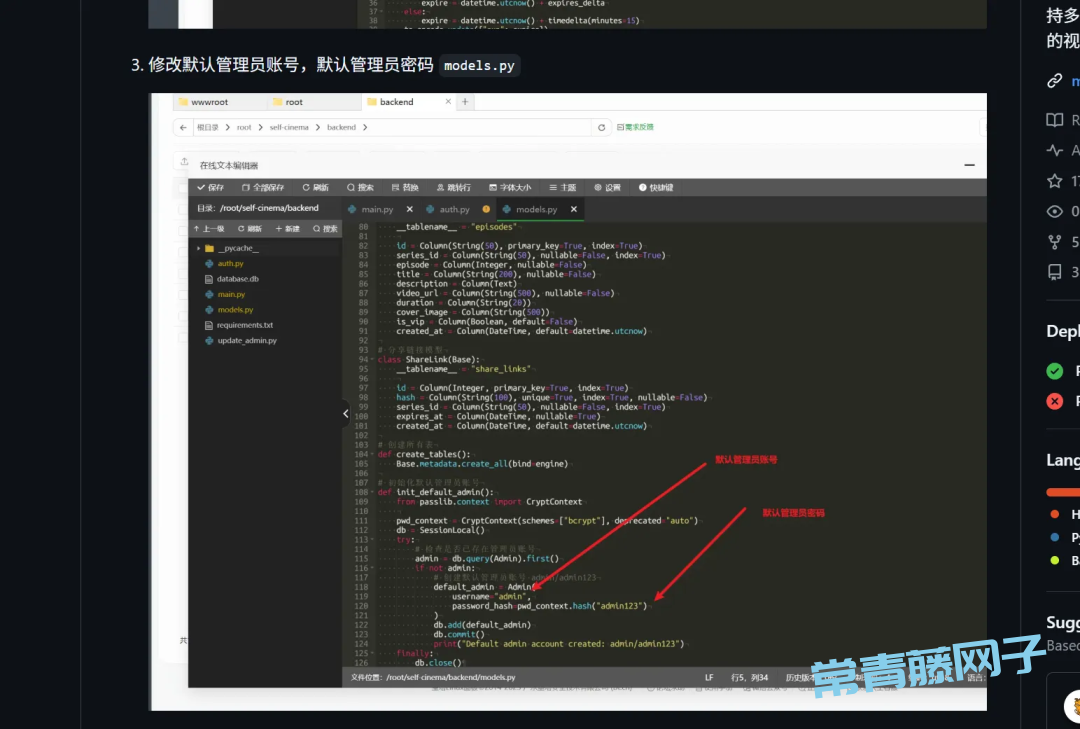The image size is (1080, 729).
Task: Expand the __pycache__ folder in file tree
Action: tap(199, 248)
